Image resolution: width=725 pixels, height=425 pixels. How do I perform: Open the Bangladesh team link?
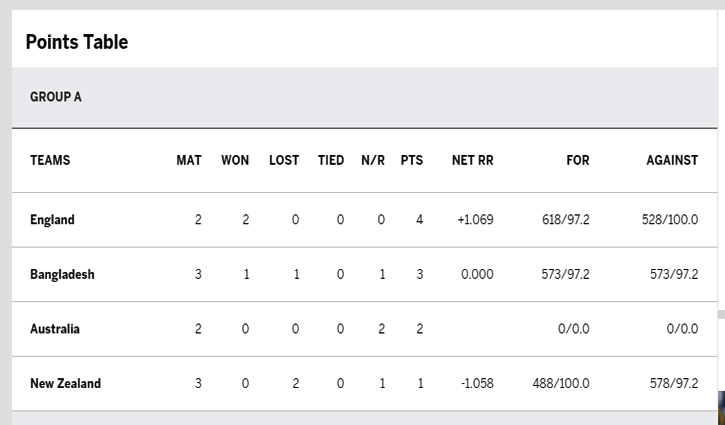tap(62, 274)
